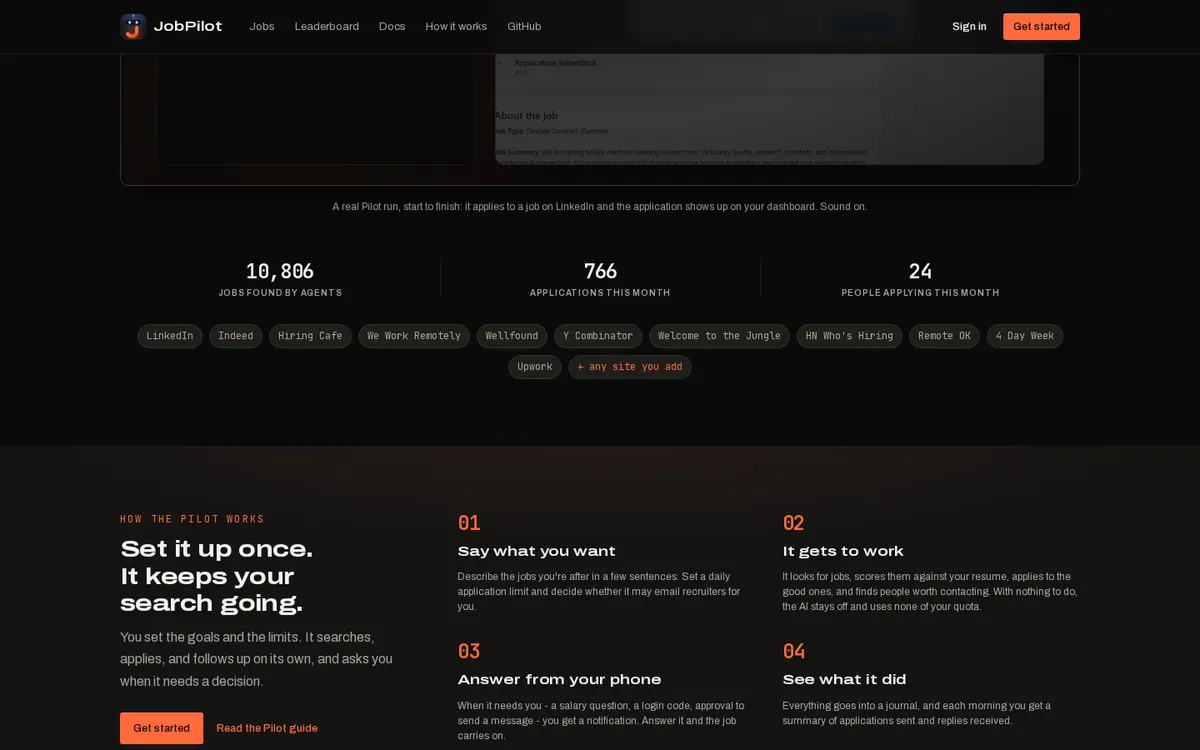The height and width of the screenshot is (750, 1200).
Task: Click the 'Applications this month' label
Action: 600,293
